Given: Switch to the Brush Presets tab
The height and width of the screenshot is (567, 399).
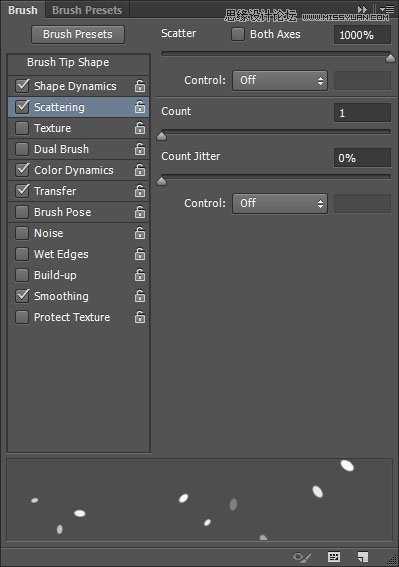Looking at the screenshot, I should point(87,10).
